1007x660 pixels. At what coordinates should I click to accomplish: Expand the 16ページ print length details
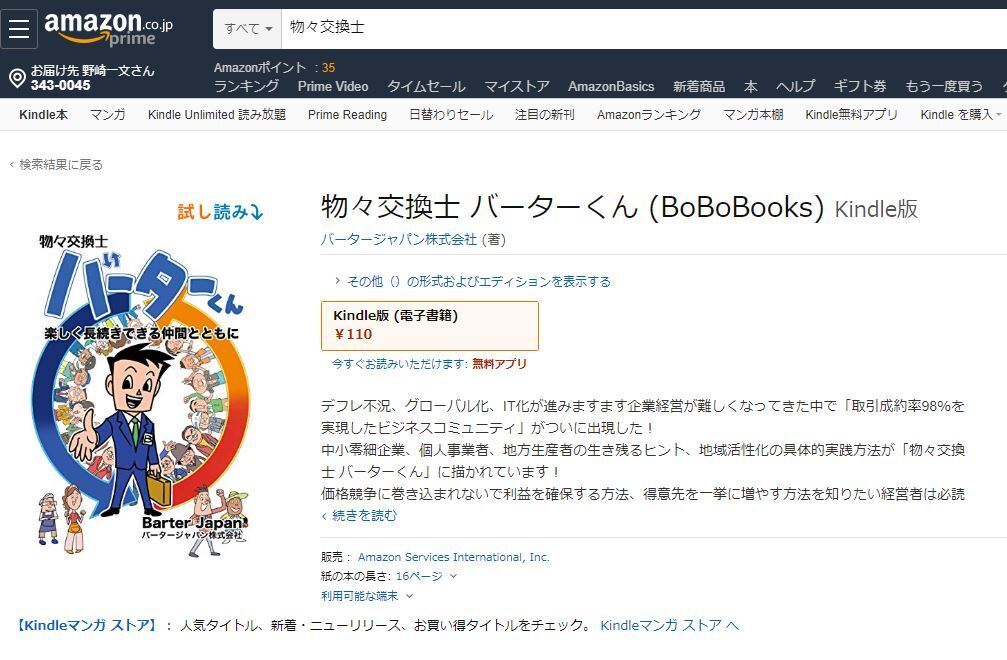(453, 576)
